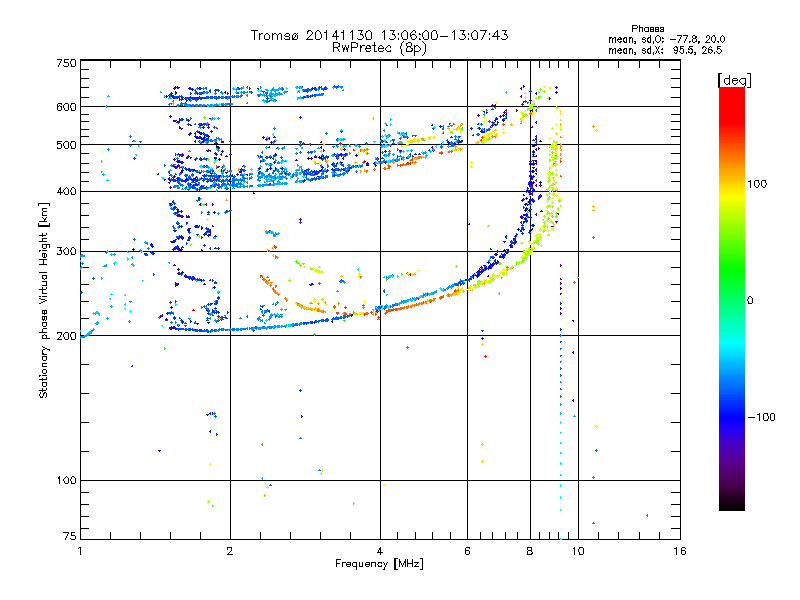Click the x-axis tick label '1'

[80, 551]
